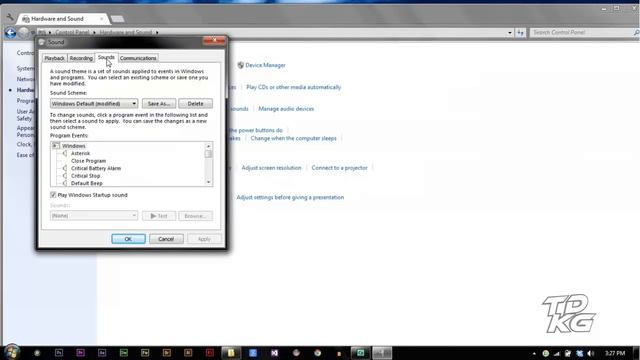Click the wrench icon at top left
The image size is (640, 360).
coord(10,18)
